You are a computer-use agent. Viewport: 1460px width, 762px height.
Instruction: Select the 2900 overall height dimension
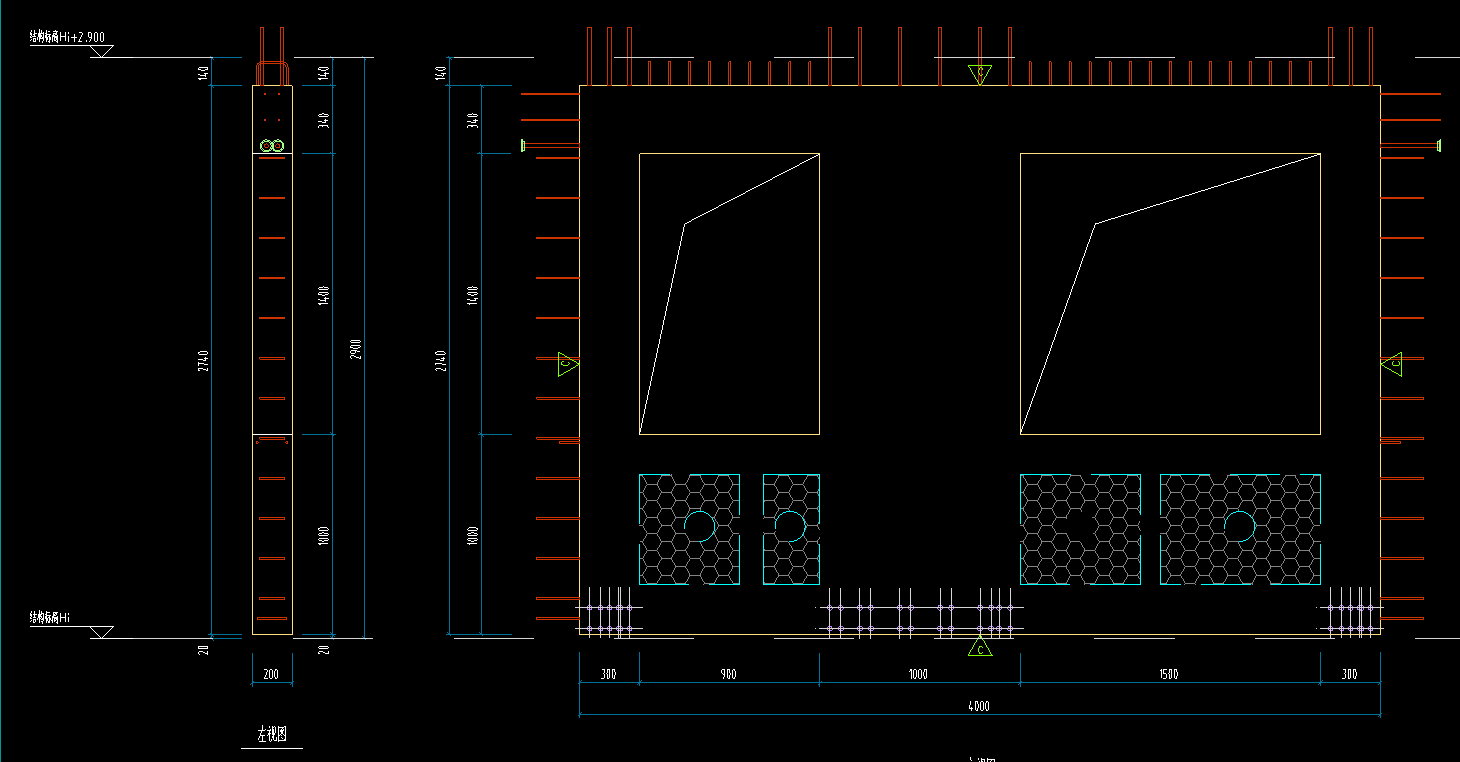(x=356, y=349)
